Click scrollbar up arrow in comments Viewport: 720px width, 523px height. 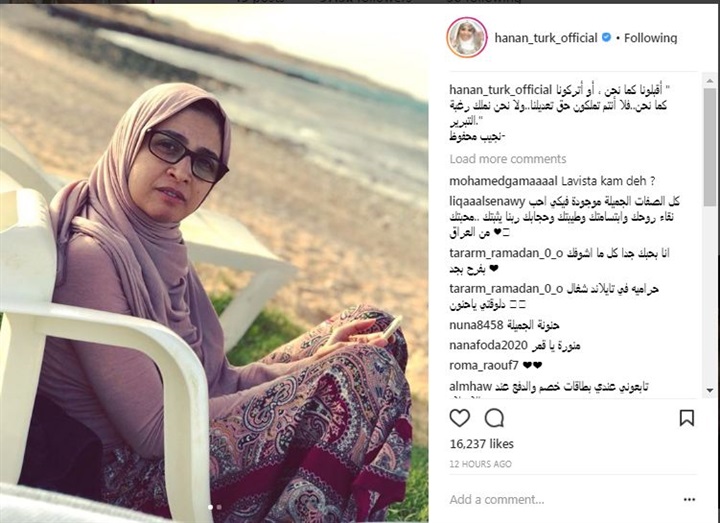710,80
